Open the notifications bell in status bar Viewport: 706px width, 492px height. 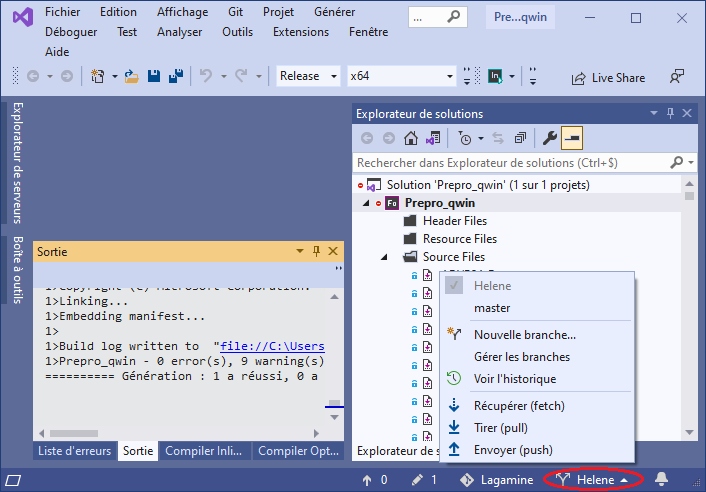(661, 480)
